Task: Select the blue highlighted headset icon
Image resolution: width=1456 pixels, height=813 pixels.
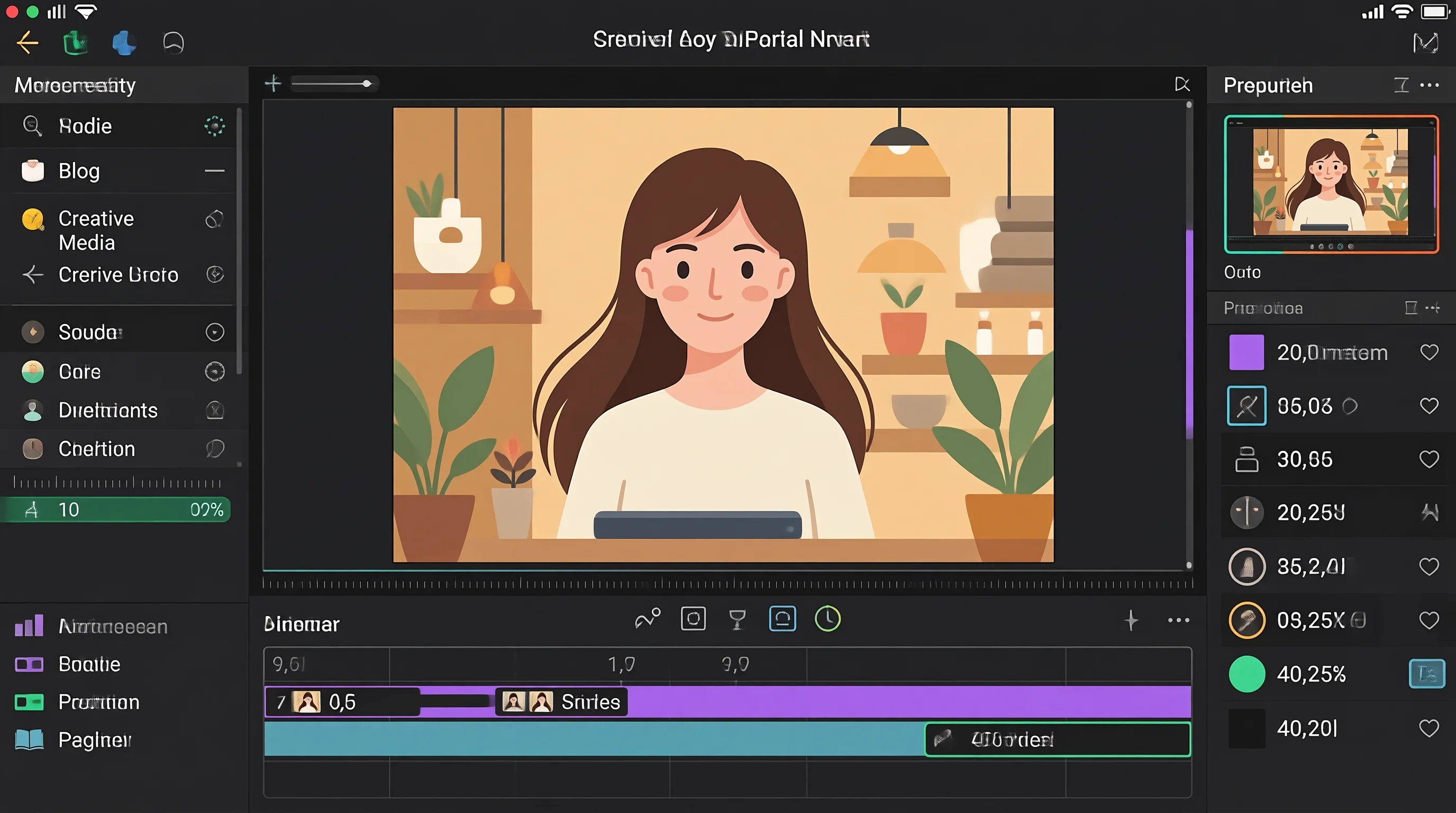Action: point(782,619)
